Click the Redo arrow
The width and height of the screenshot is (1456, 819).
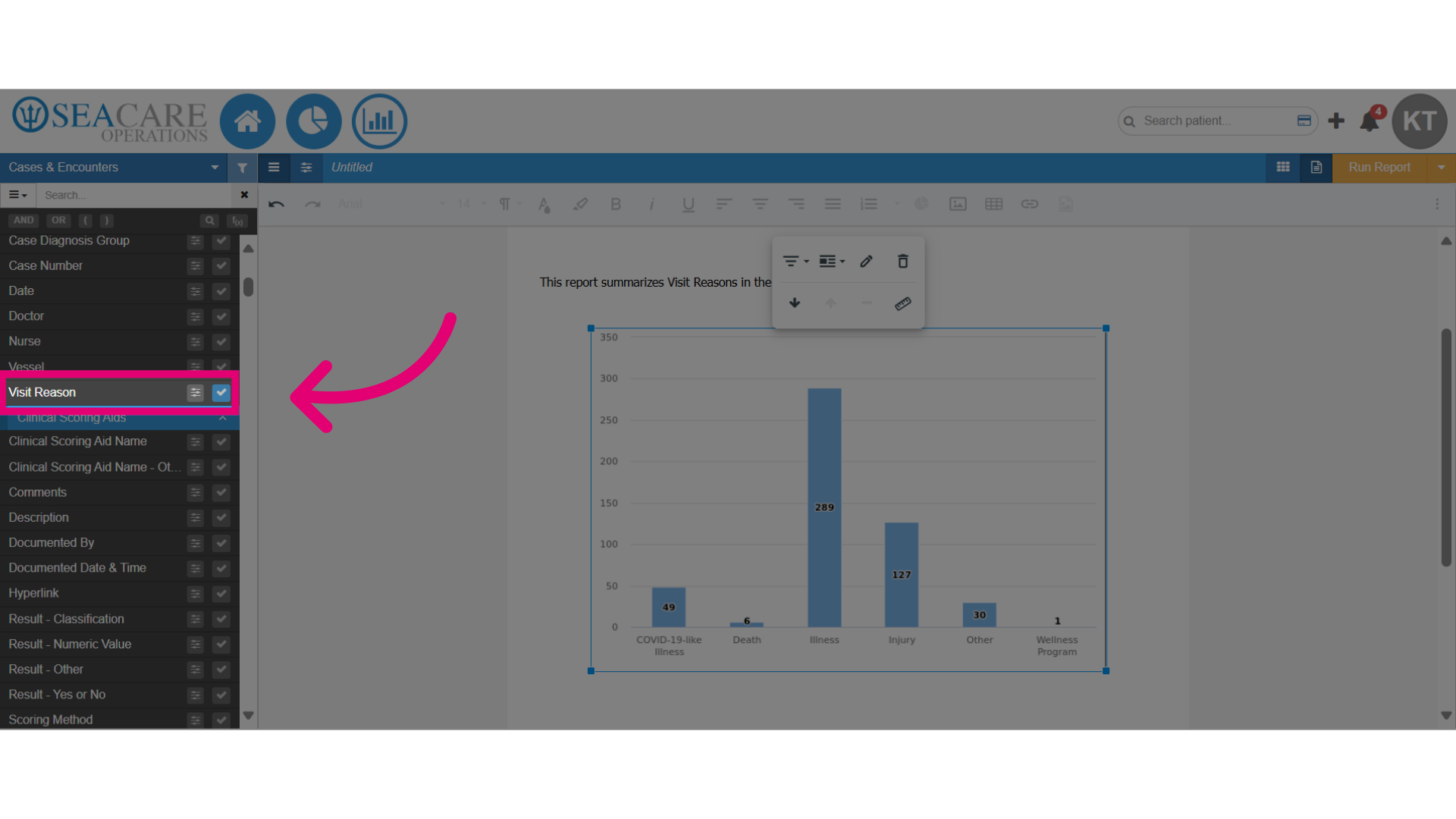pos(312,204)
